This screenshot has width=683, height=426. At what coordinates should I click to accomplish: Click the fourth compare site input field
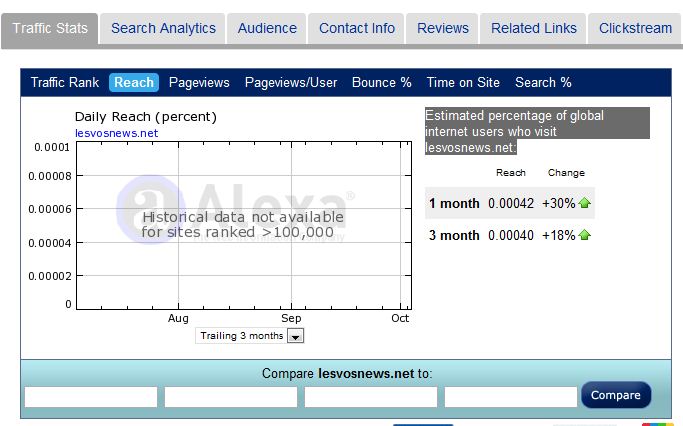click(x=511, y=397)
